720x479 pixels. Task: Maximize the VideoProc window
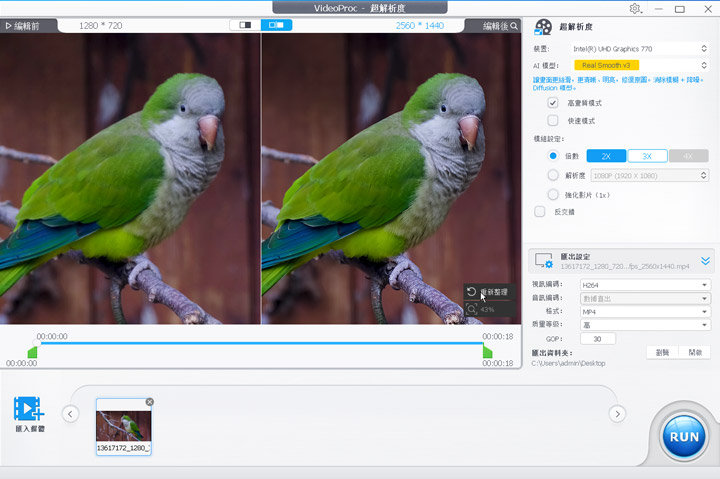pyautogui.click(x=680, y=9)
